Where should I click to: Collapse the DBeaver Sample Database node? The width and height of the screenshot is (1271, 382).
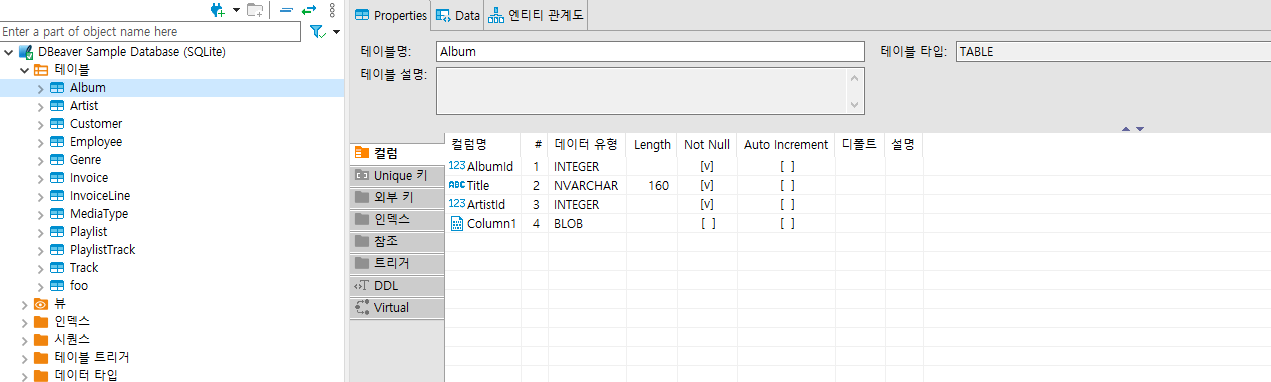9,52
